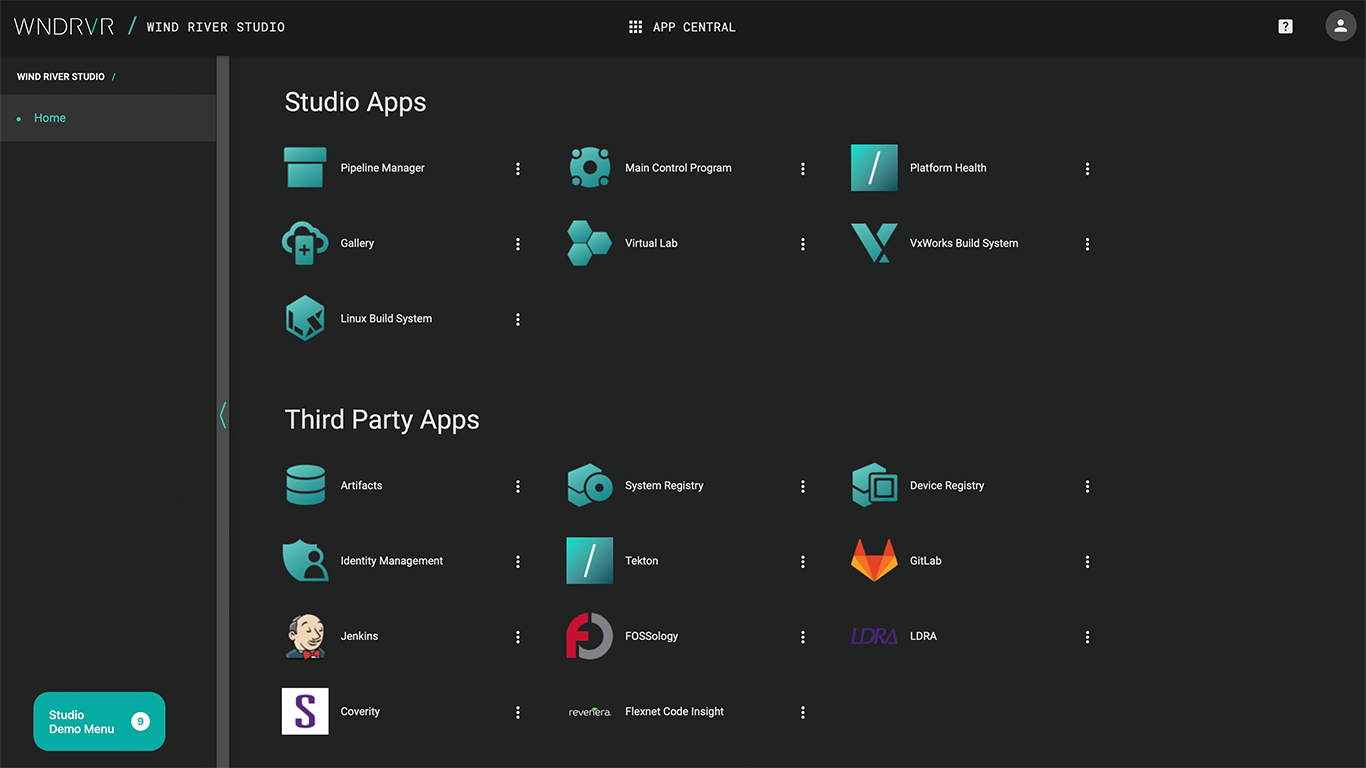Open Platform Health options menu
1366x768 pixels.
pos(1088,169)
